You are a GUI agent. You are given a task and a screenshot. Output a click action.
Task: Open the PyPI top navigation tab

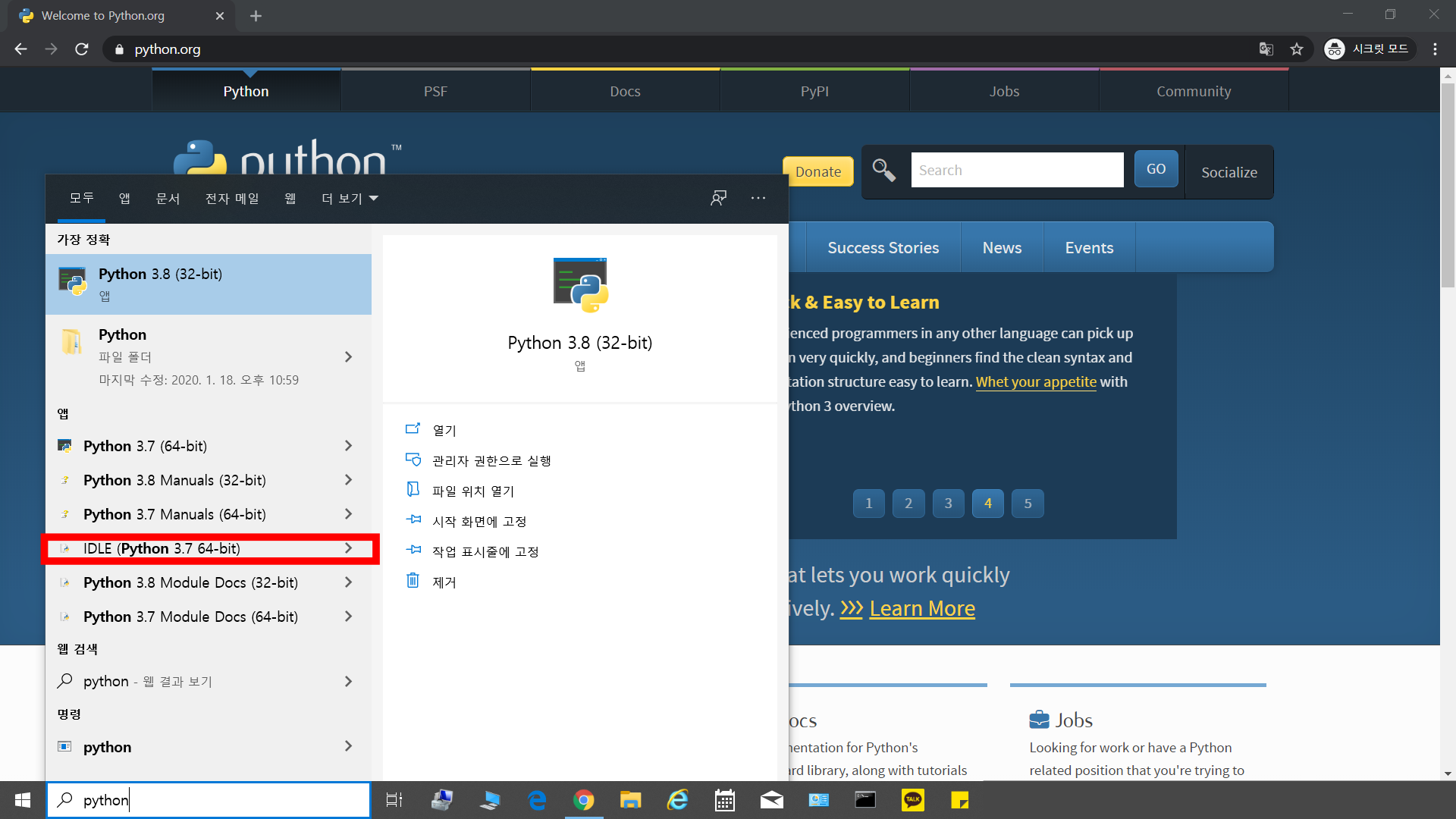click(814, 91)
